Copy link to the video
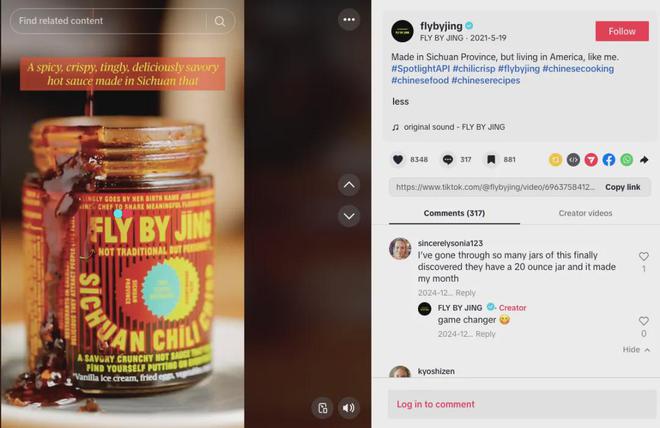 pyautogui.click(x=623, y=187)
